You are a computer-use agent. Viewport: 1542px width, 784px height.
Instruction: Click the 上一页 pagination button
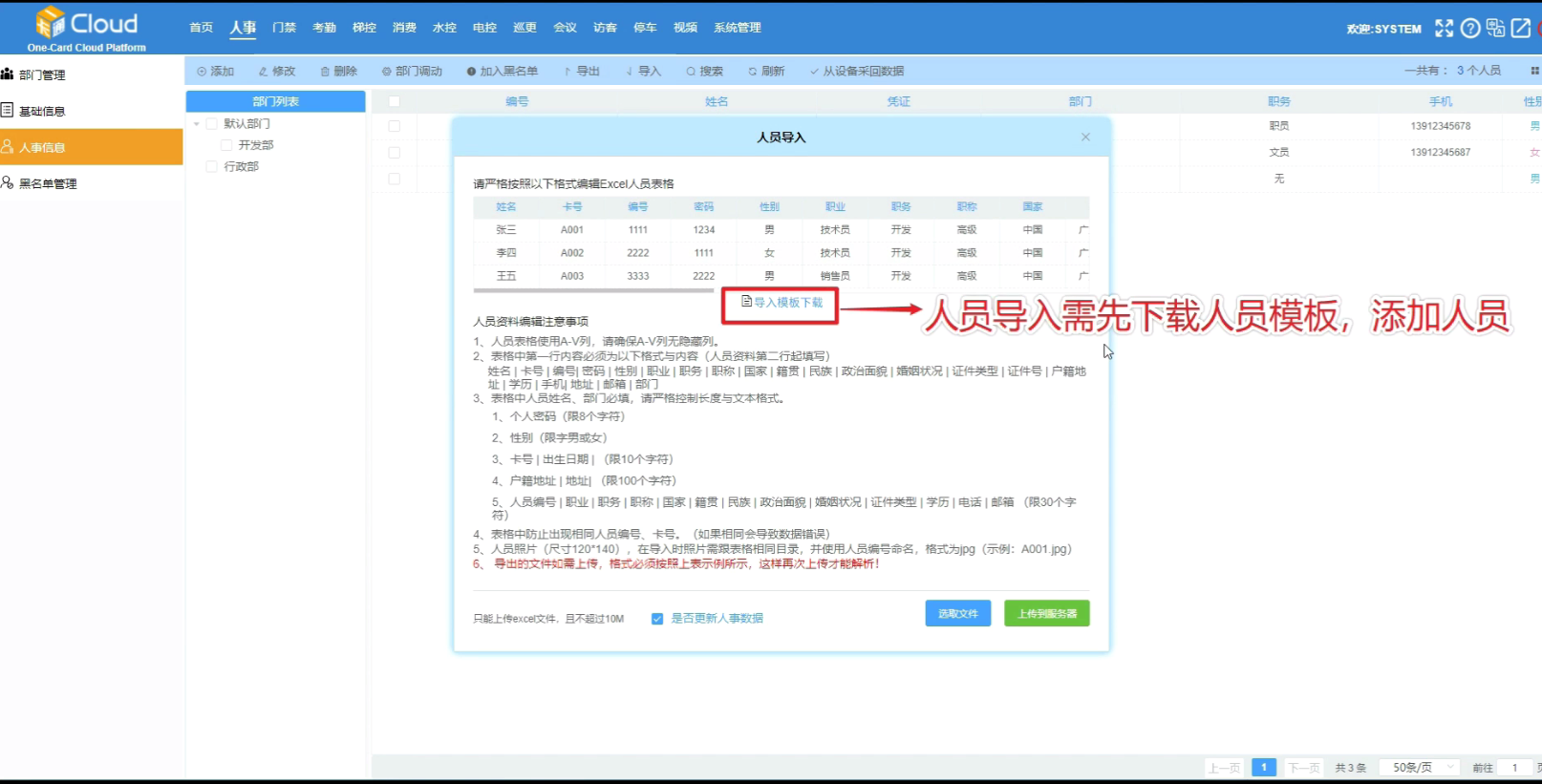click(1224, 767)
